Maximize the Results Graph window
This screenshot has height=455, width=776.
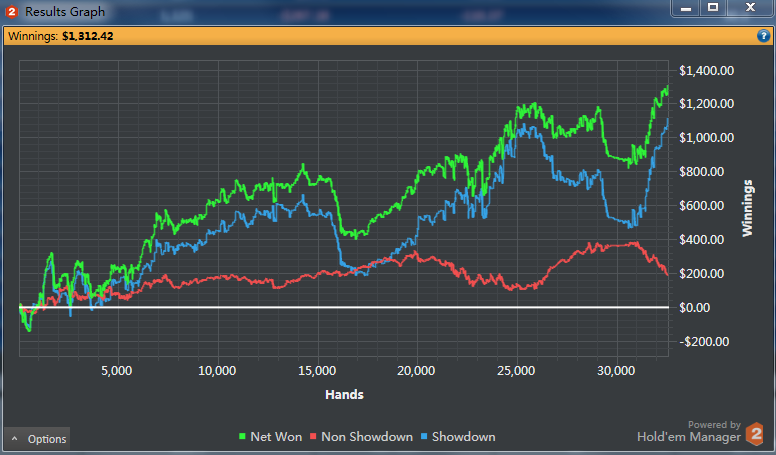tap(713, 8)
